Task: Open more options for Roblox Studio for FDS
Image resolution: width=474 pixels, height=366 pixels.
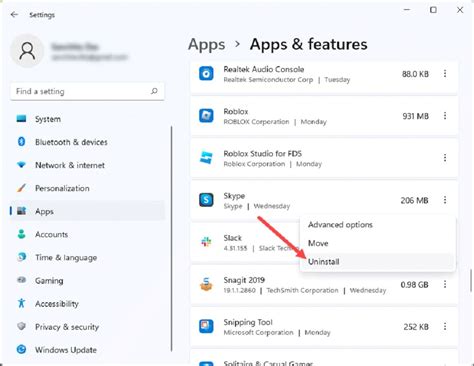Action: tap(445, 158)
